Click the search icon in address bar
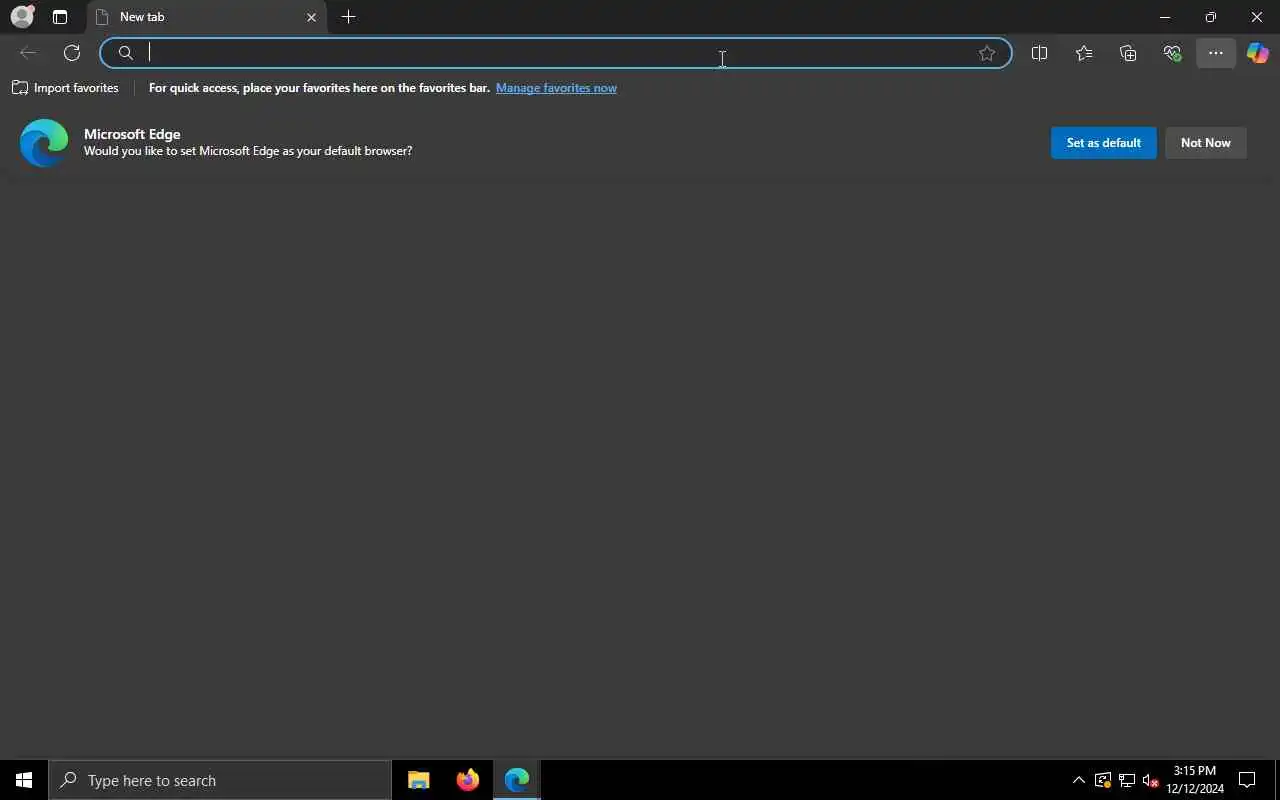The image size is (1280, 800). (x=126, y=53)
